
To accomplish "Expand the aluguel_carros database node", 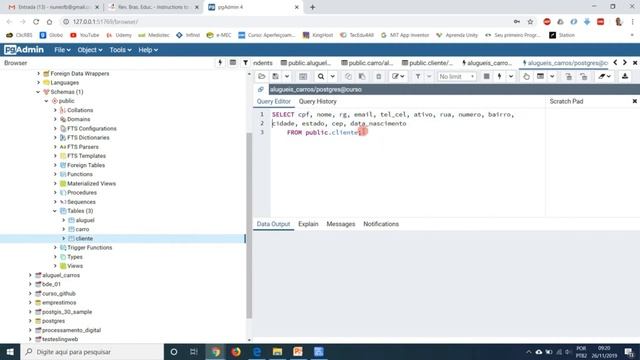I will pyautogui.click(x=30, y=275).
